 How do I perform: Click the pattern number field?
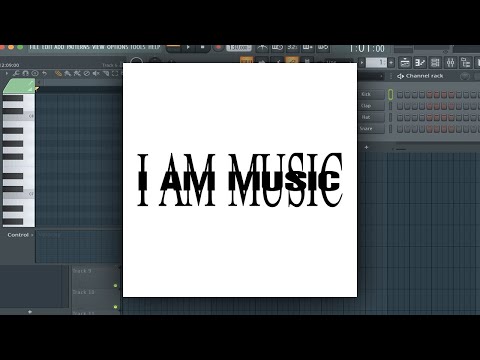point(376,63)
